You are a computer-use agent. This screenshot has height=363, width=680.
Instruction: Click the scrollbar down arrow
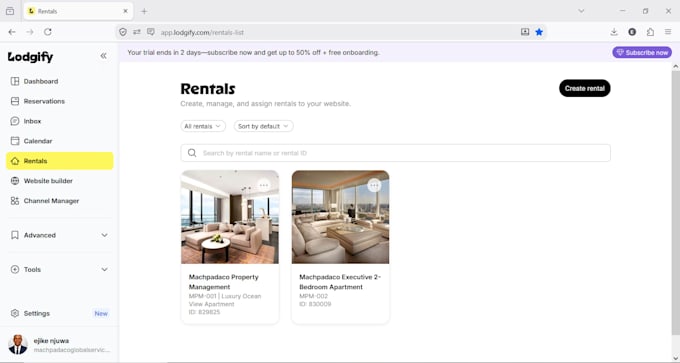tap(675, 358)
